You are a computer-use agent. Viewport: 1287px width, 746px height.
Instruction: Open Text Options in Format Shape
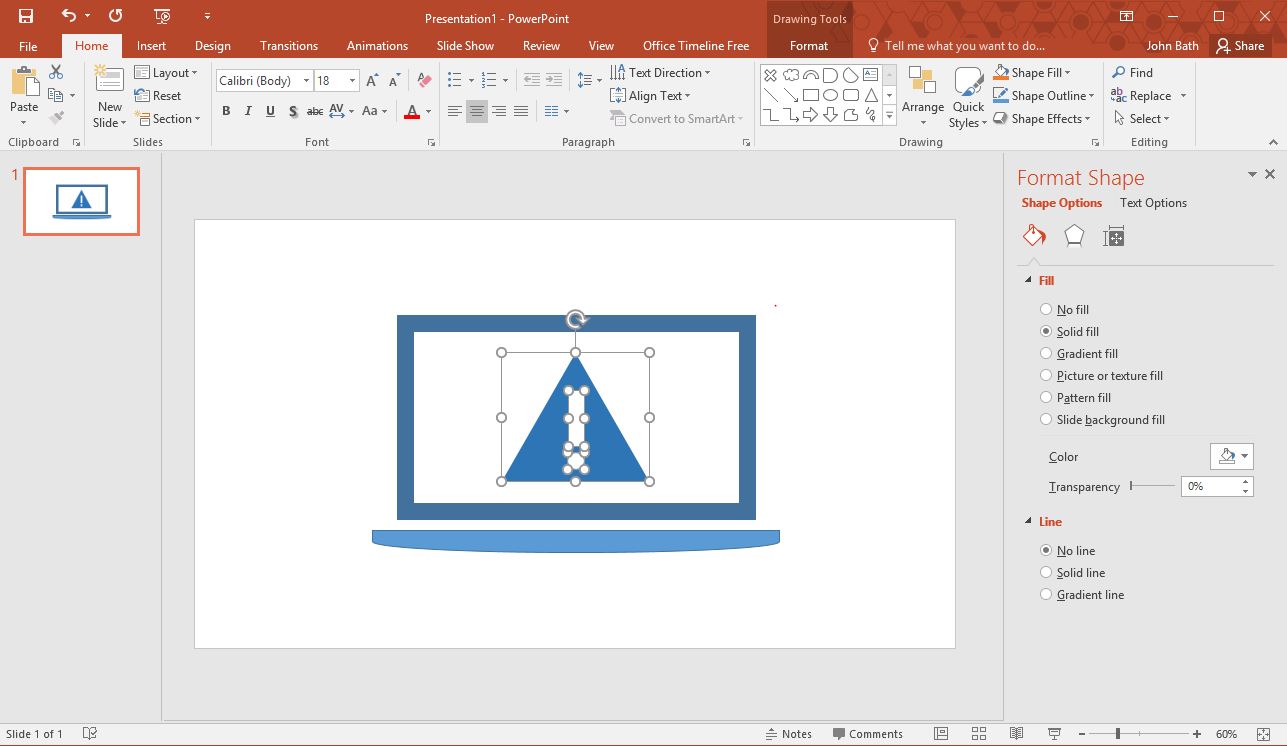(x=1152, y=203)
